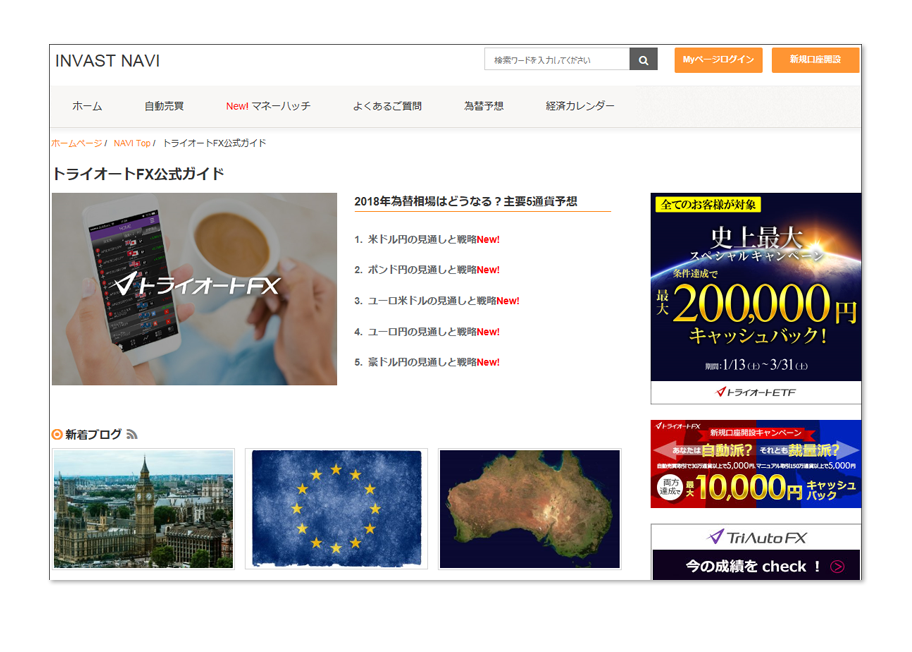Click the NAVI Top breadcrumb link
912x652 pixels.
(x=132, y=143)
